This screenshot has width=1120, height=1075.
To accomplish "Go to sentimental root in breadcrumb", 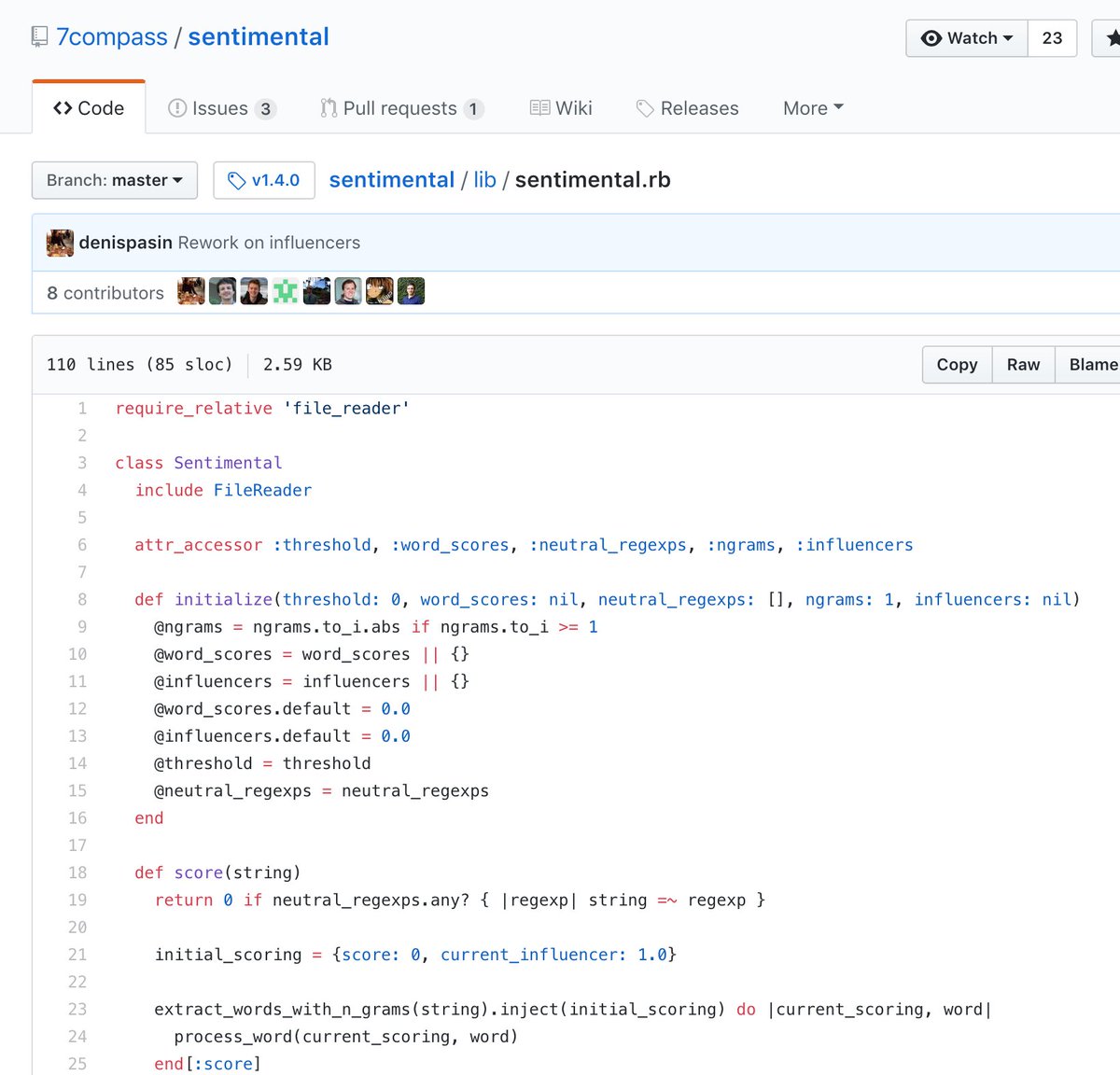I will pyautogui.click(x=392, y=179).
